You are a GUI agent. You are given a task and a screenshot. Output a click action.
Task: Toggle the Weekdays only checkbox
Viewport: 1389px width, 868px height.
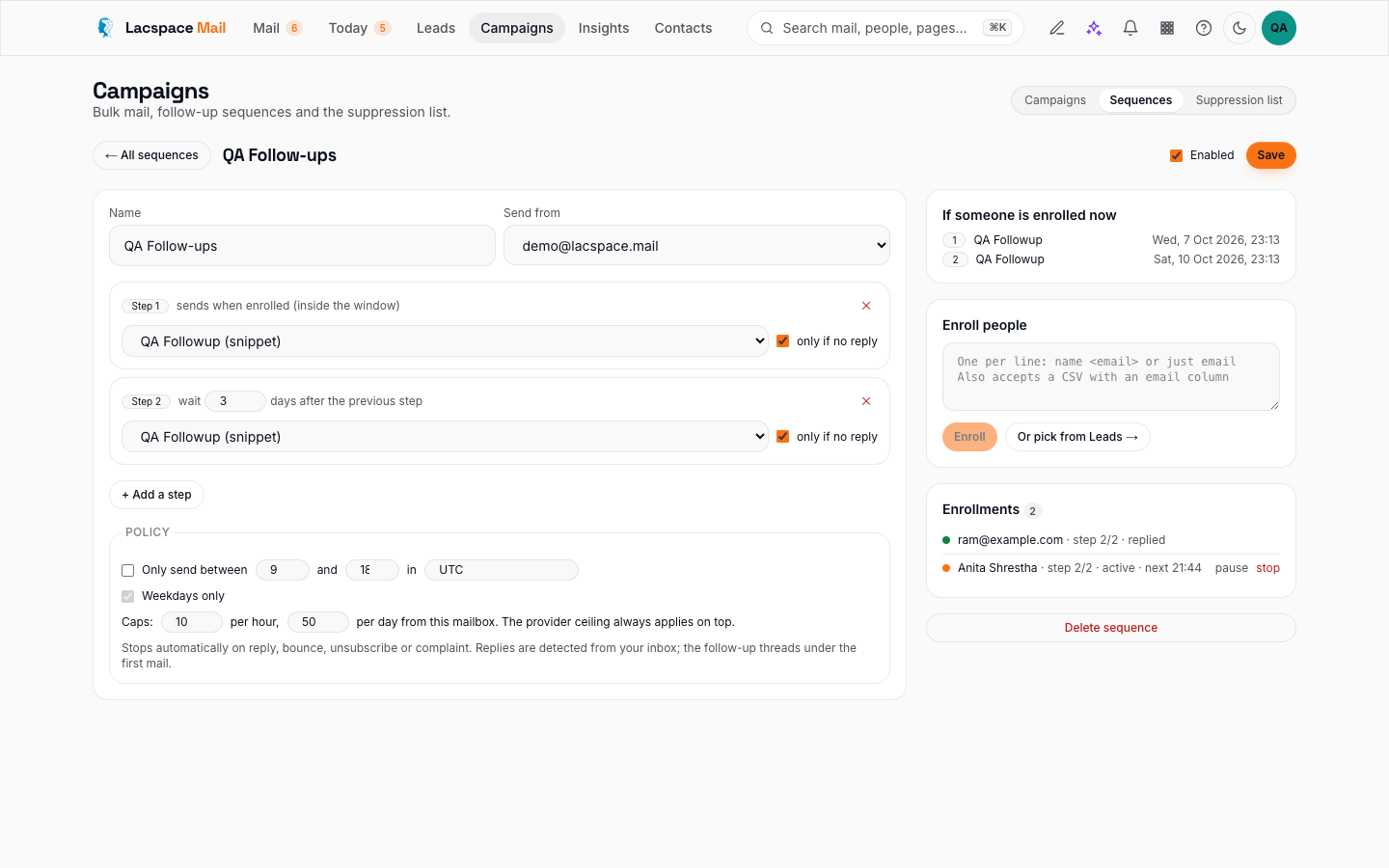click(x=128, y=596)
